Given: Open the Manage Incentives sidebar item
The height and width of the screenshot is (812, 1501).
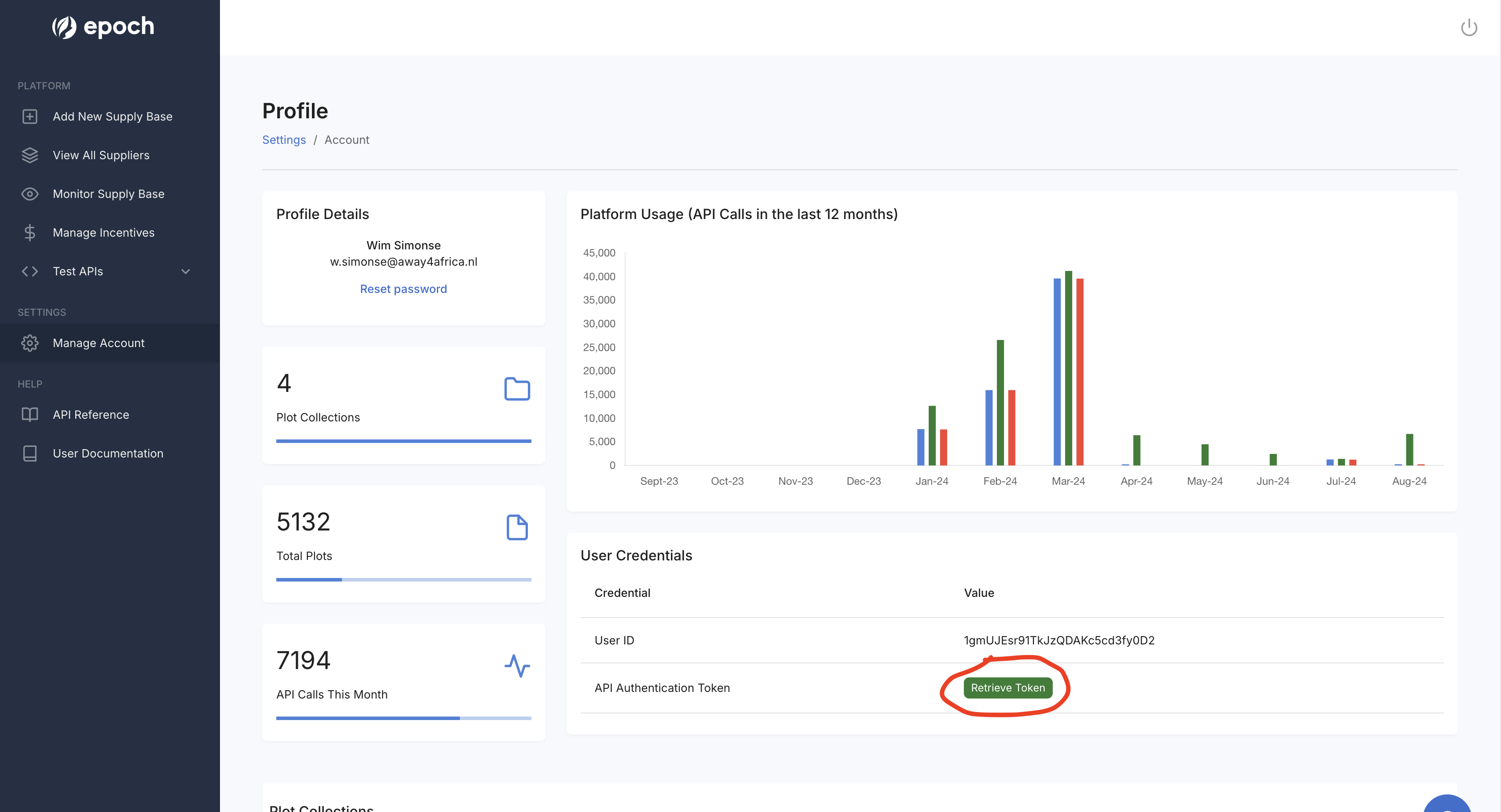Looking at the screenshot, I should [x=104, y=232].
